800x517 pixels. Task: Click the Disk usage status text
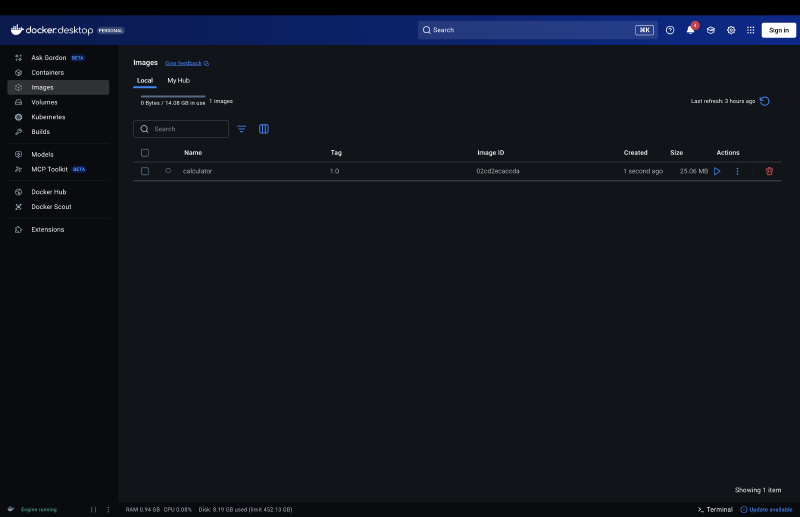[245, 509]
